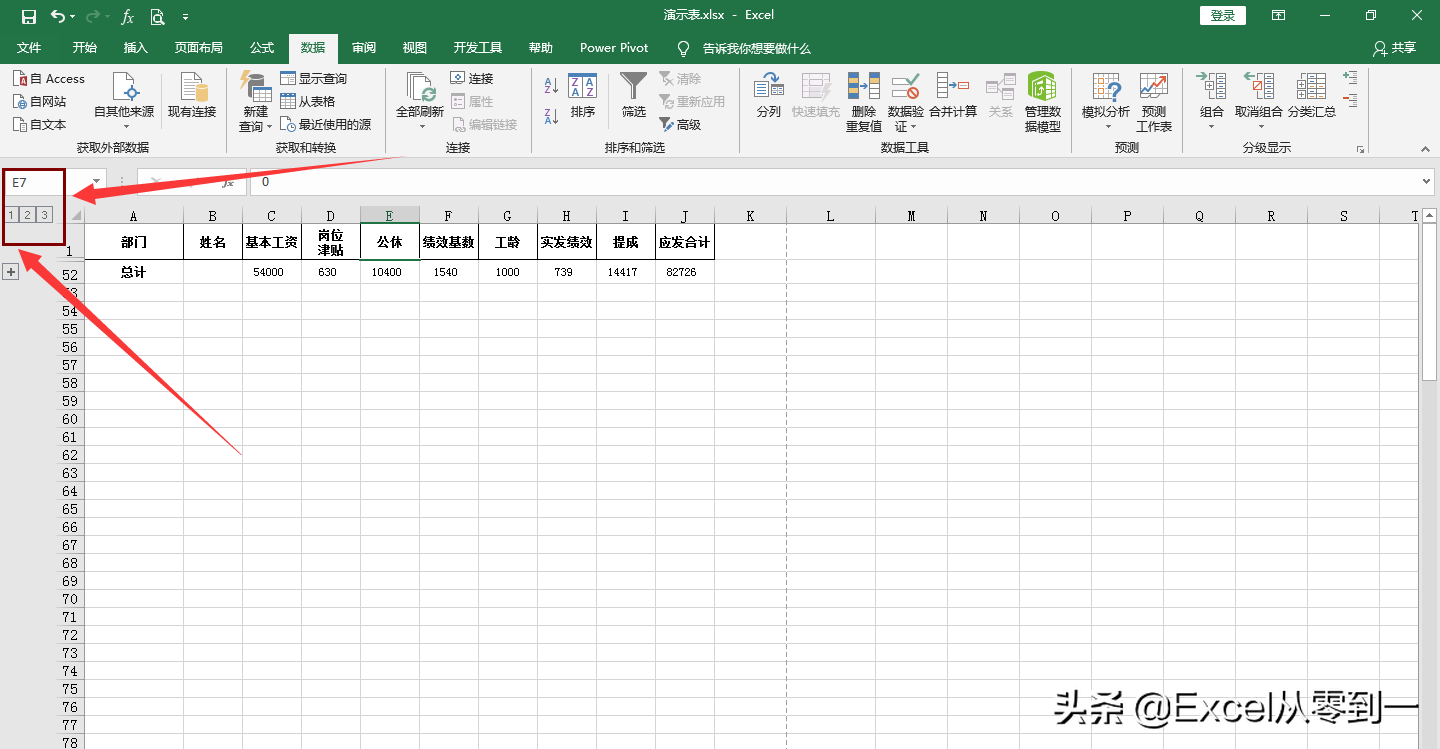Open the Sort (排序) dialog
This screenshot has width=1440, height=749.
point(582,96)
